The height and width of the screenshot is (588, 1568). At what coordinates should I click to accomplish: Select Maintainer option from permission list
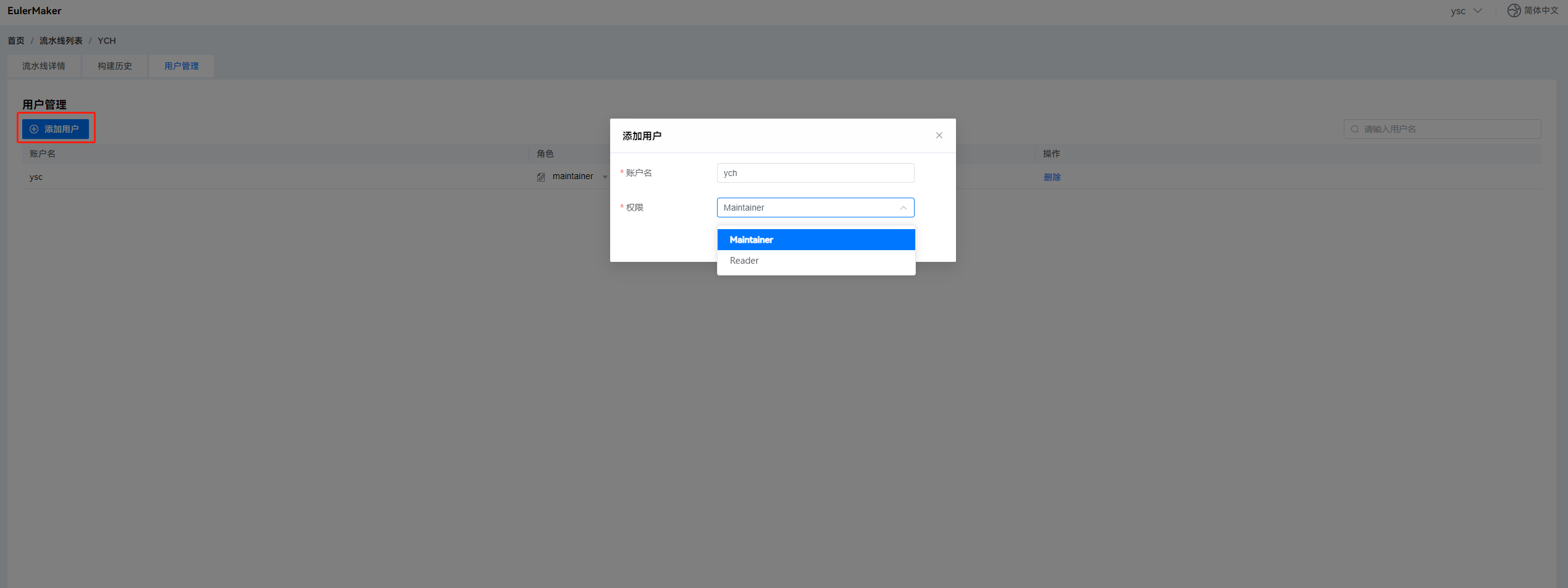point(815,240)
